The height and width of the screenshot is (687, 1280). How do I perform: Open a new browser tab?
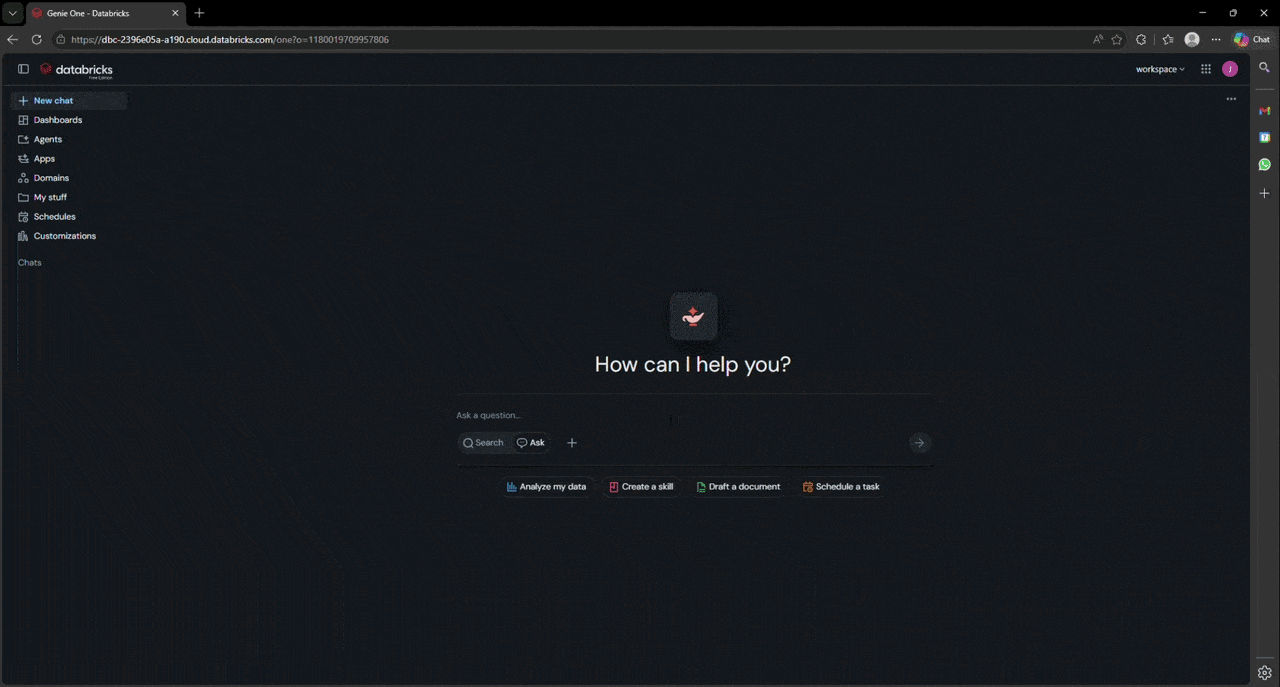(199, 13)
